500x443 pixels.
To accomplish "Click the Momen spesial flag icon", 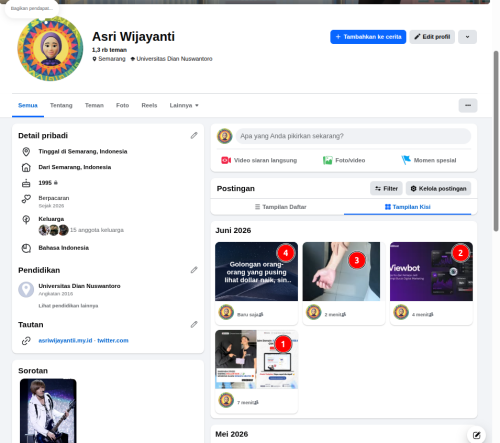I will [x=406, y=160].
